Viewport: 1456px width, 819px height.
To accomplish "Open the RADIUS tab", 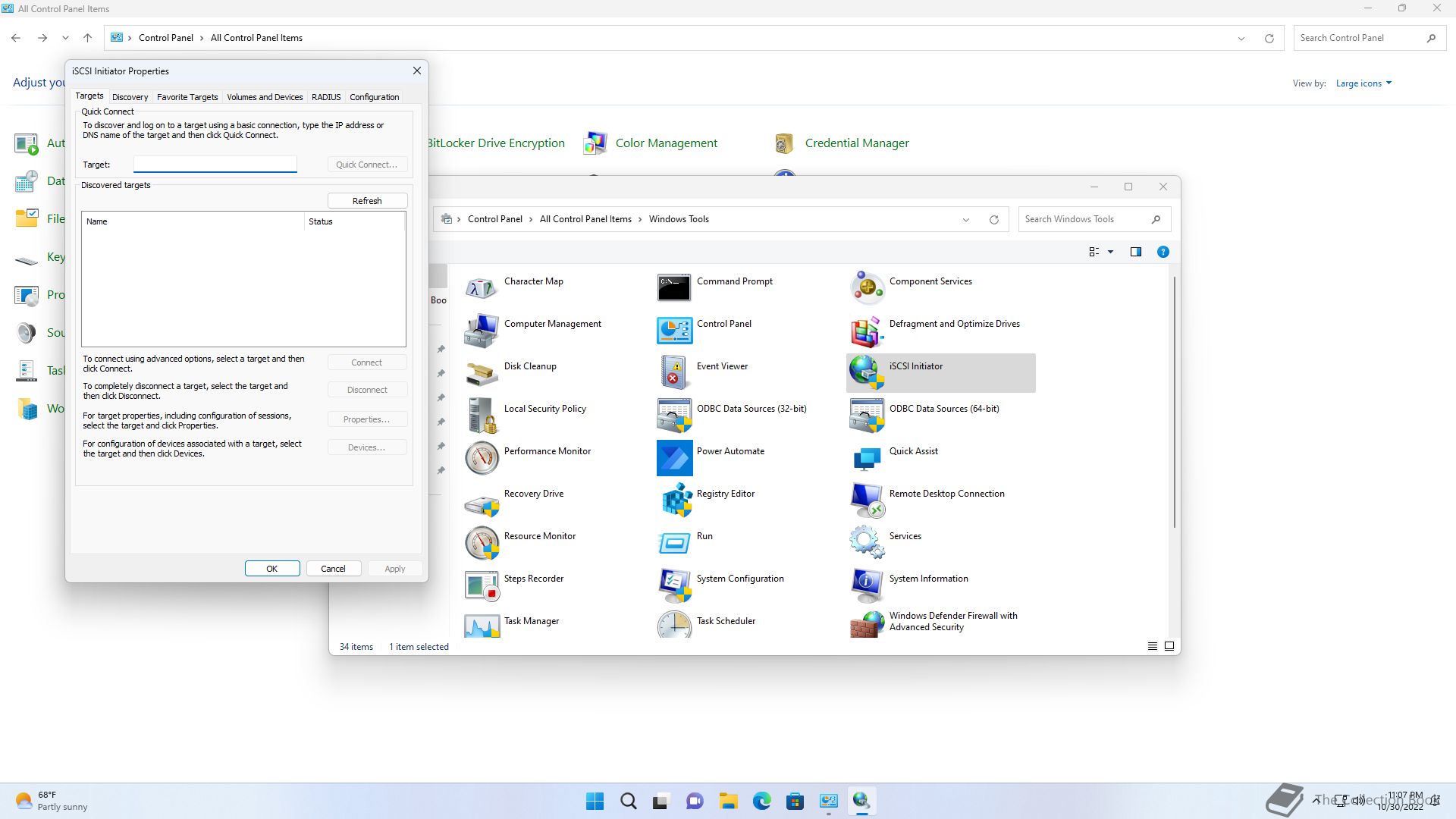I will coord(326,97).
